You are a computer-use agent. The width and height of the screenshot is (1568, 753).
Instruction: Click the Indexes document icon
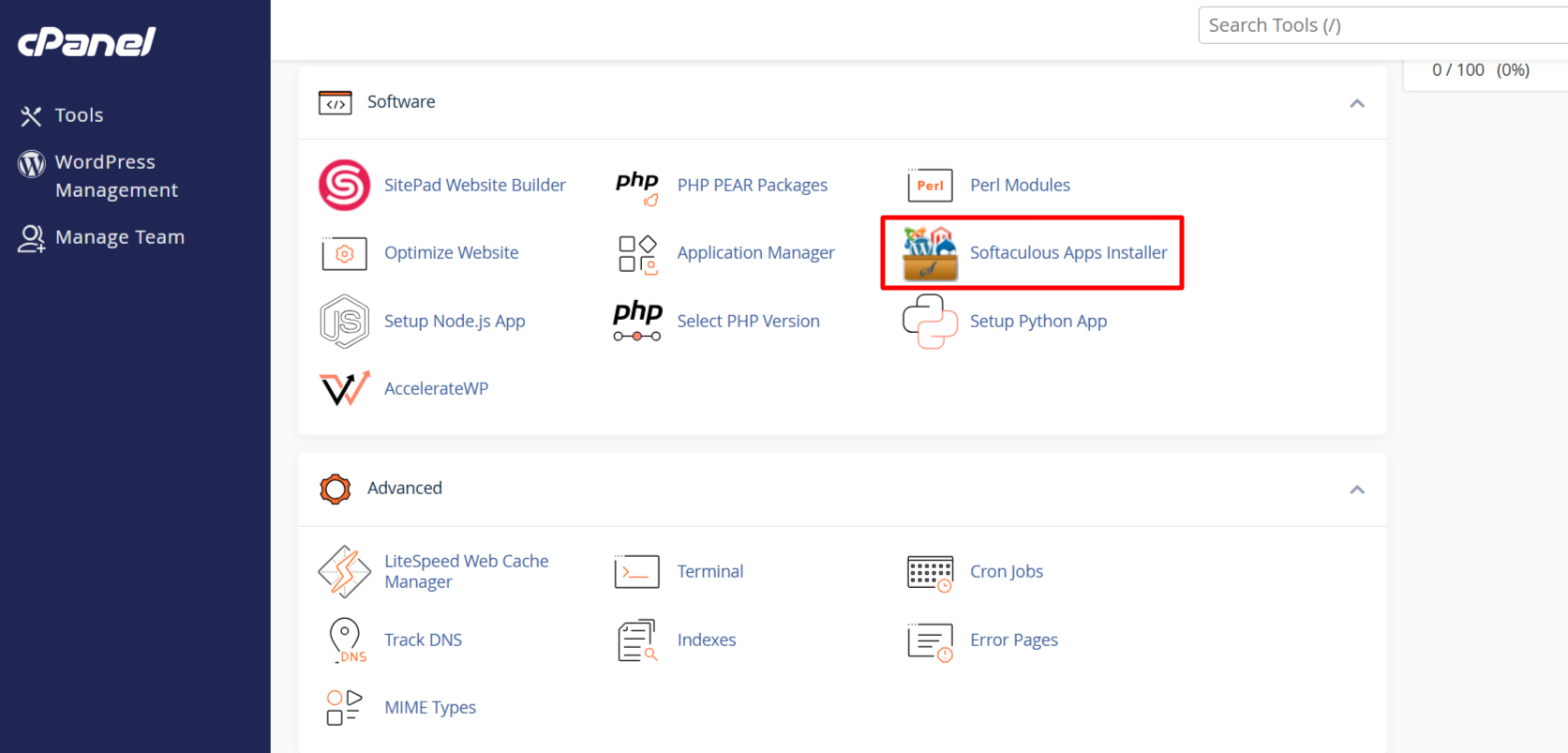637,640
